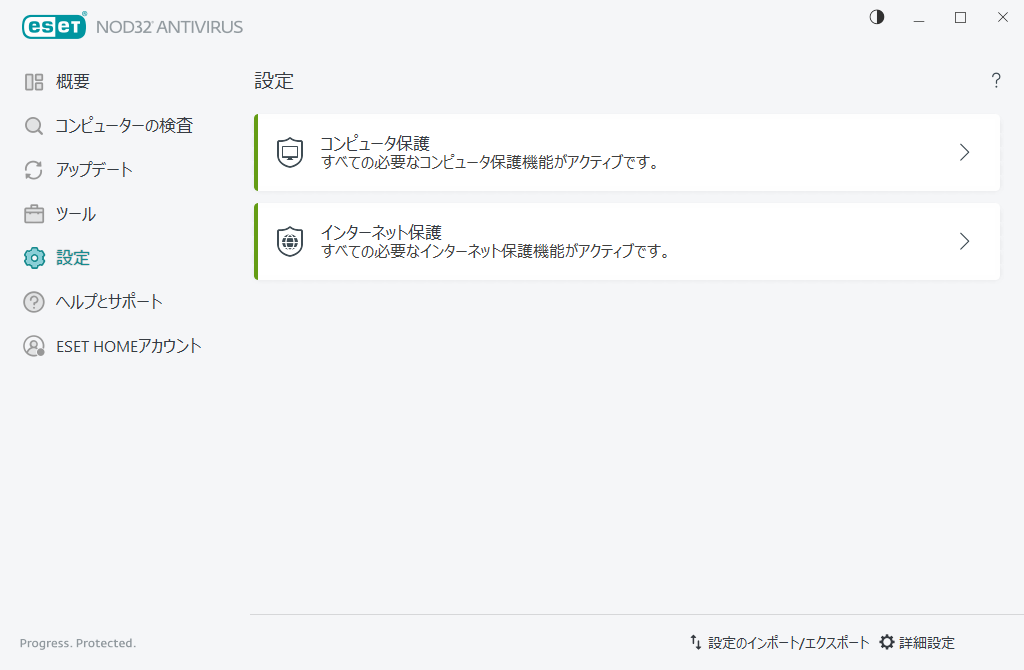Click the インターネット保護 panel card
Viewport: 1024px width, 670px height.
(627, 241)
